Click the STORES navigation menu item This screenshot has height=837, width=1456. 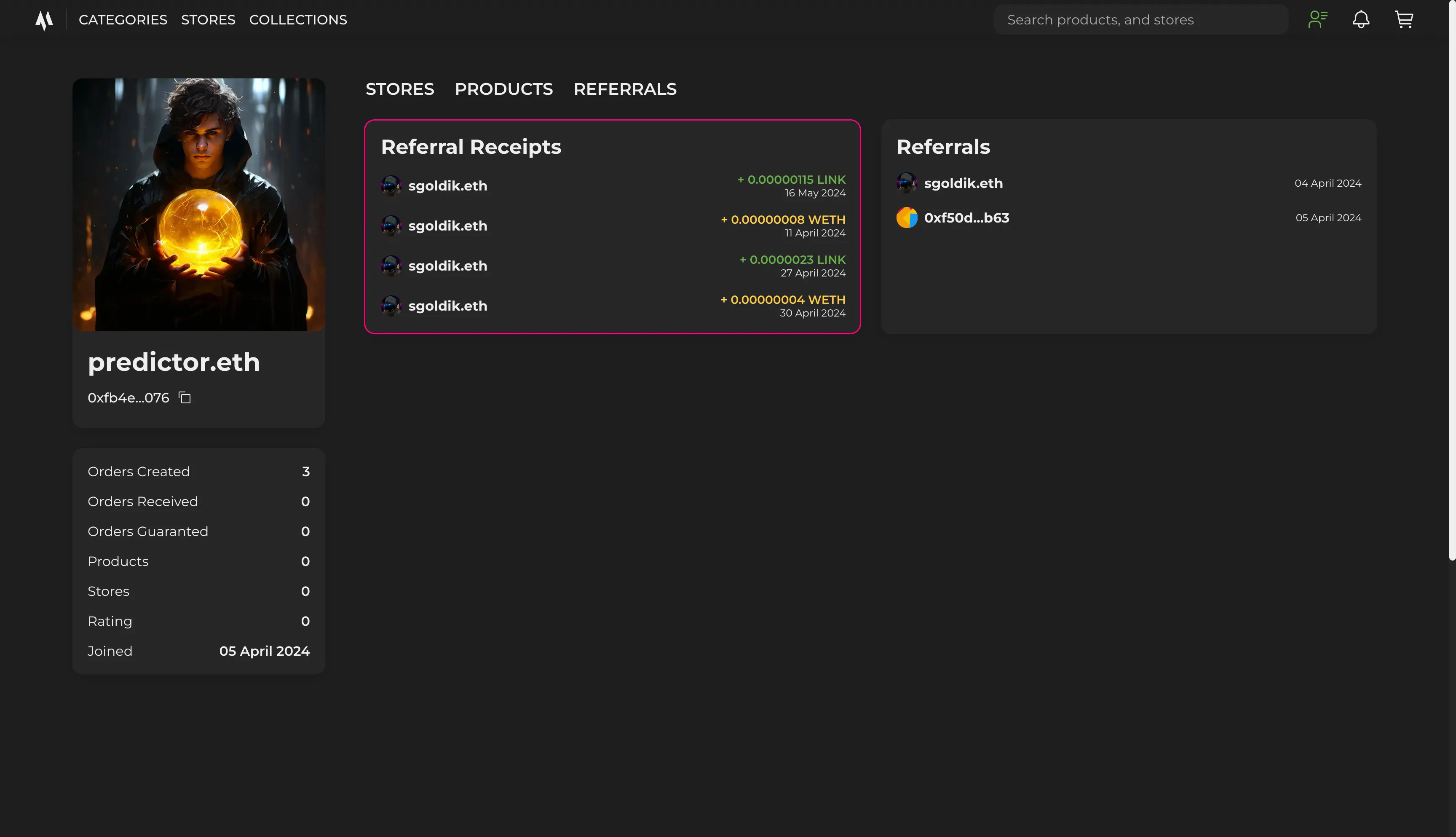tap(209, 19)
